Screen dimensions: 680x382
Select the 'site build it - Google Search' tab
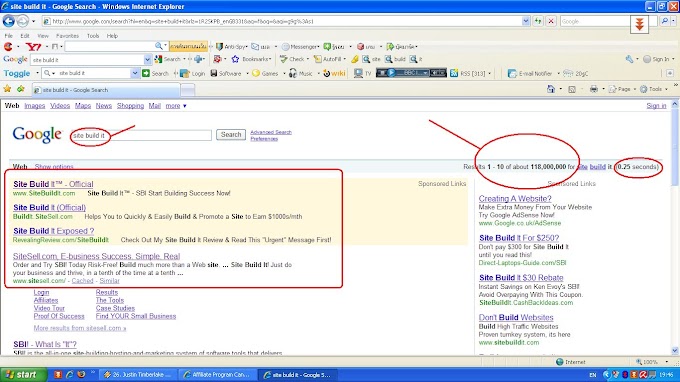[106, 90]
